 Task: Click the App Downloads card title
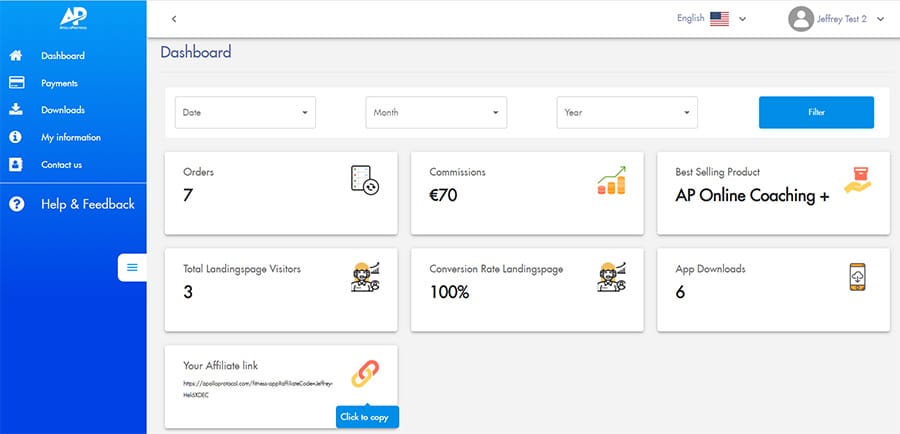coord(711,269)
